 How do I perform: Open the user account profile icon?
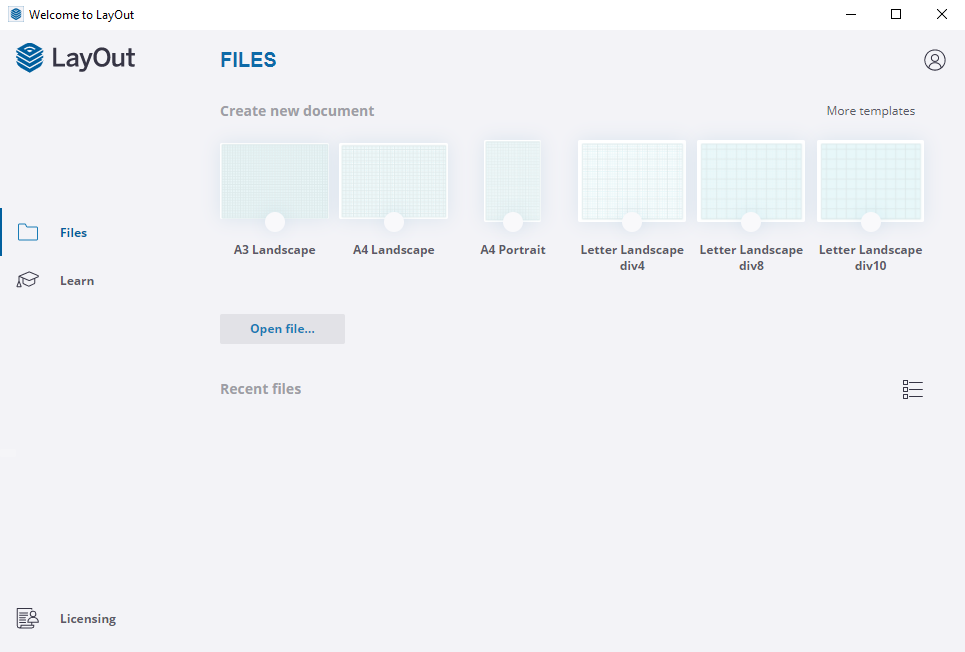pyautogui.click(x=934, y=60)
